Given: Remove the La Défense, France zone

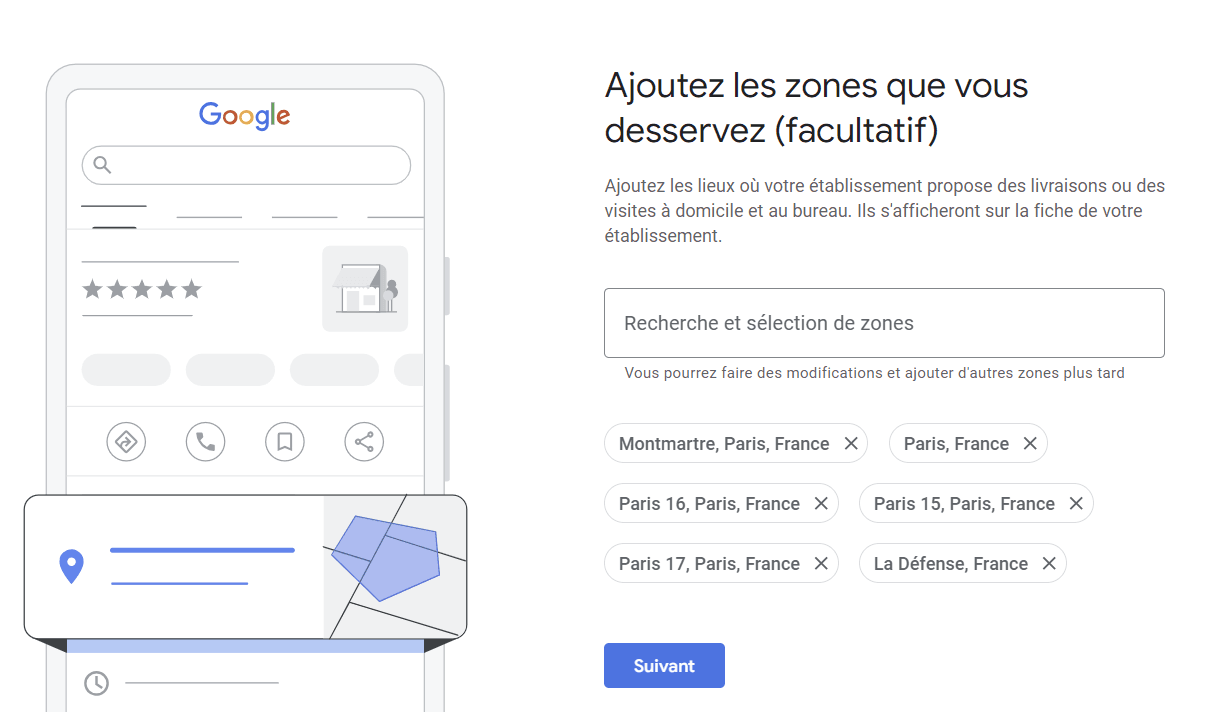Looking at the screenshot, I should point(1048,563).
